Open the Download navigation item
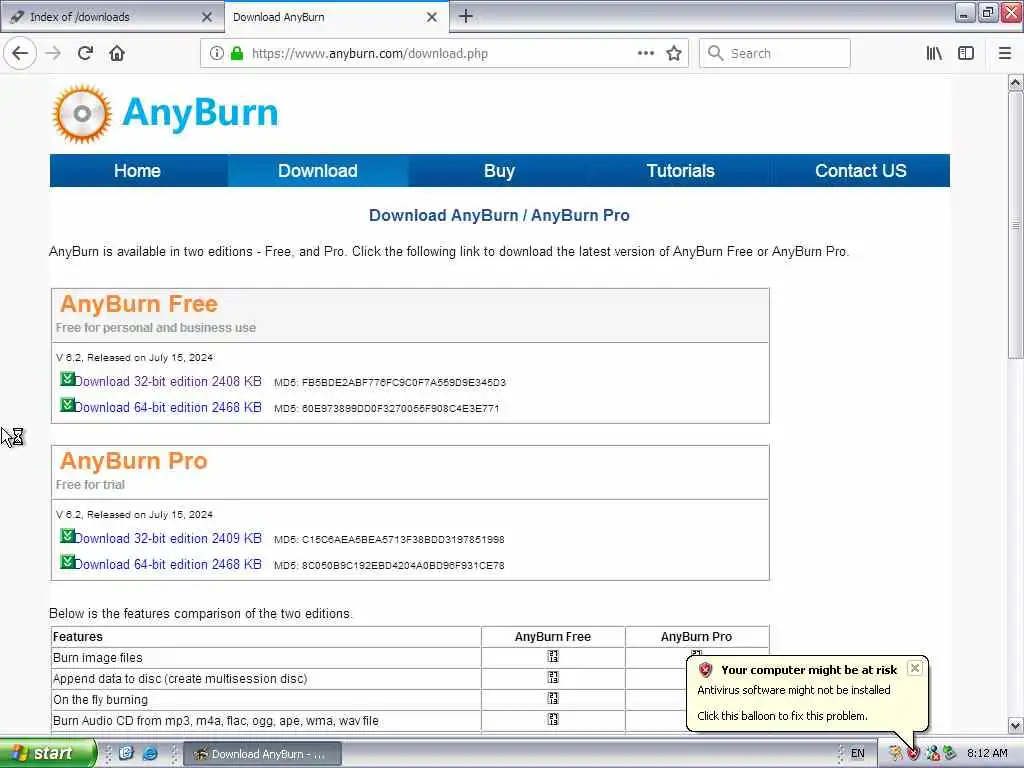The height and width of the screenshot is (768, 1024). [317, 170]
